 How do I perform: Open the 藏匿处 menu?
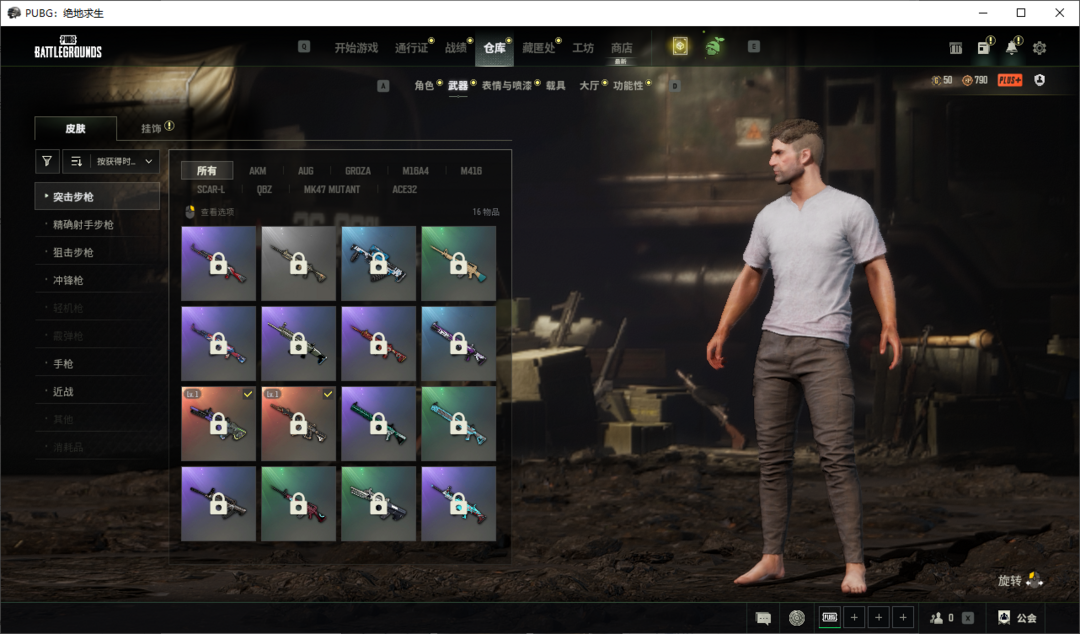tap(538, 48)
